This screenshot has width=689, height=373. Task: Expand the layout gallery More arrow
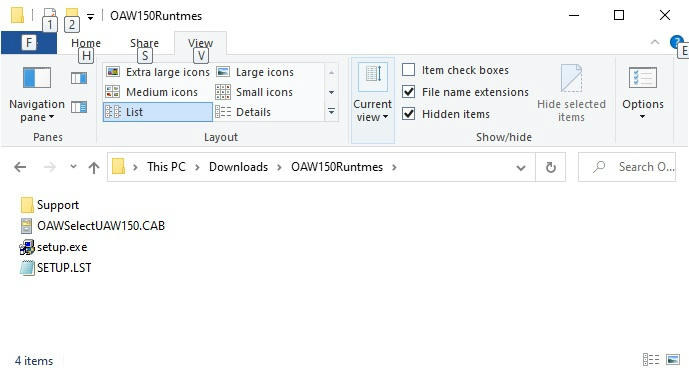tap(332, 112)
